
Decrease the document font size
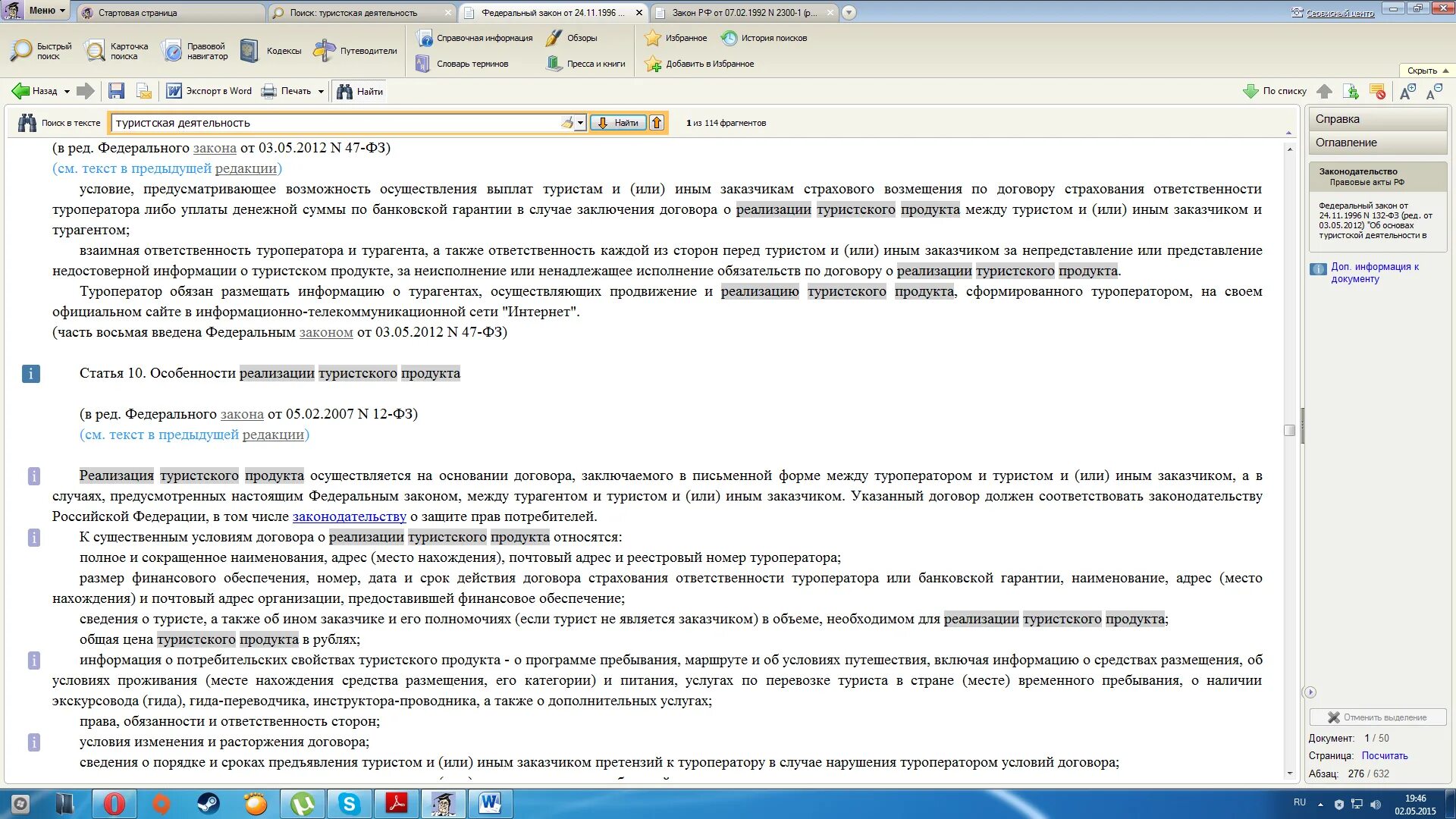[1433, 92]
